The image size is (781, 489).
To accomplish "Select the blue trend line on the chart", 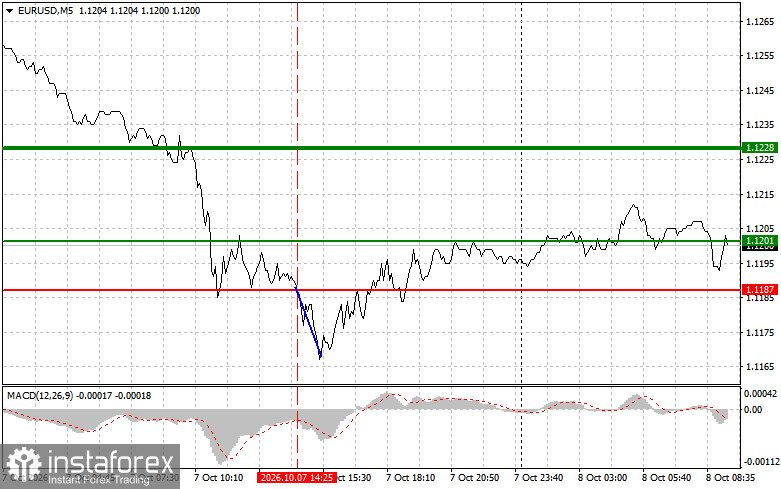I will [308, 322].
